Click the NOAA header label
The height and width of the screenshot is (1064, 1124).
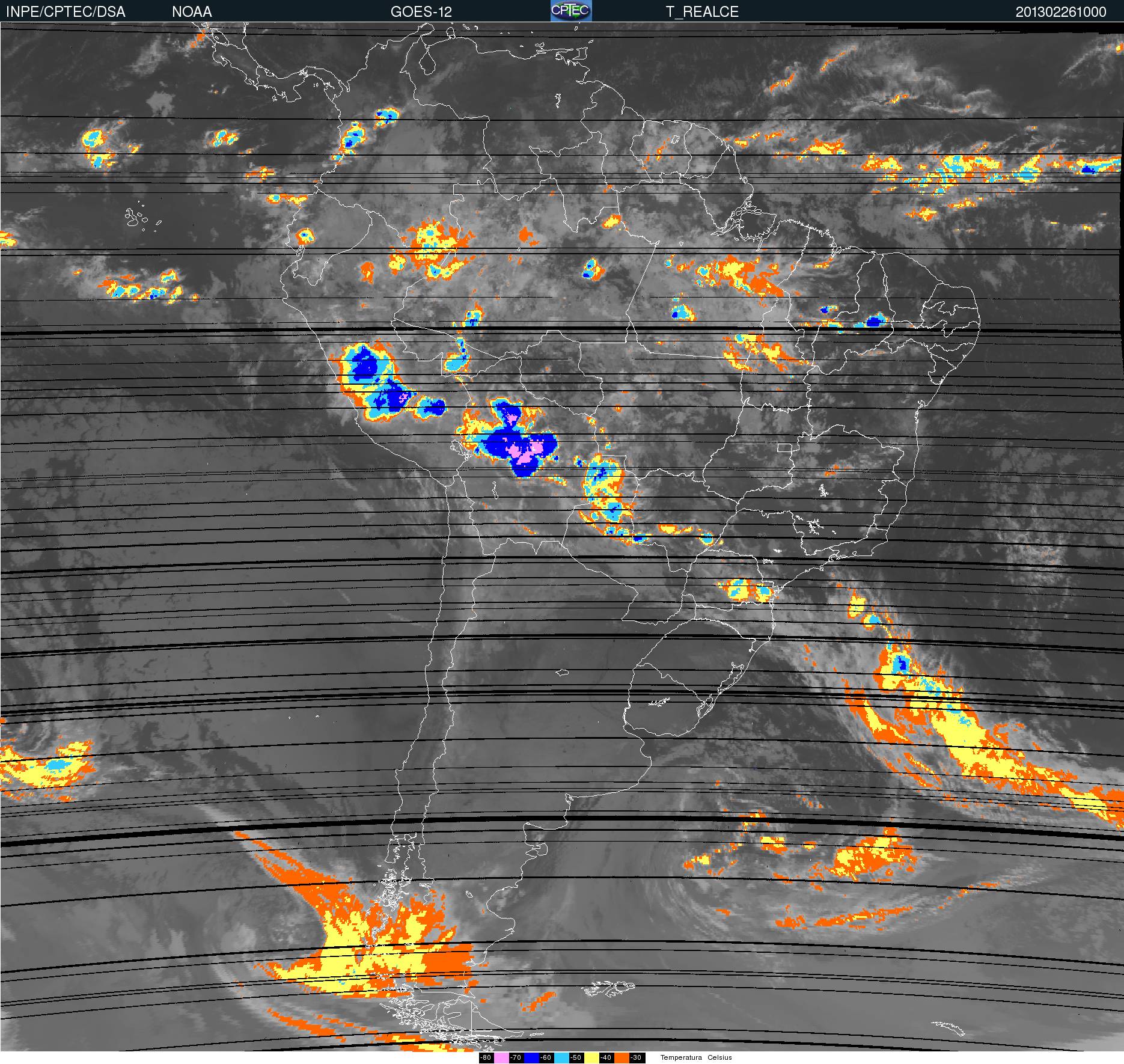pyautogui.click(x=192, y=12)
